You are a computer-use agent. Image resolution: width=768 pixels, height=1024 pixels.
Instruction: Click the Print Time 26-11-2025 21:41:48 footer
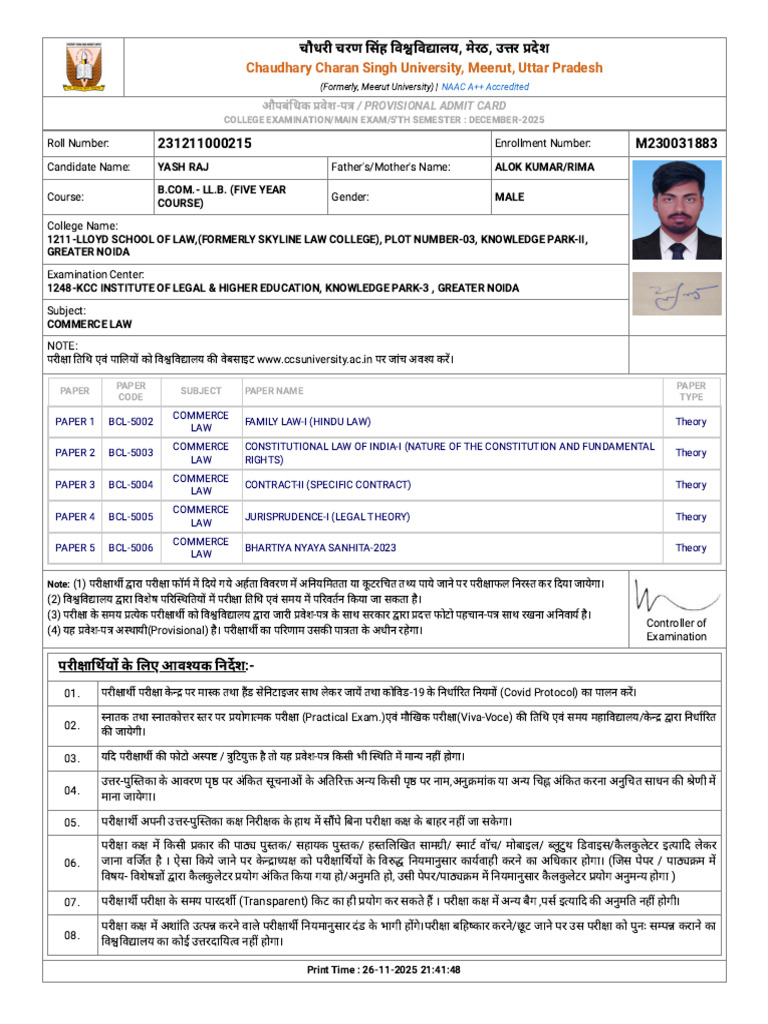tap(384, 970)
